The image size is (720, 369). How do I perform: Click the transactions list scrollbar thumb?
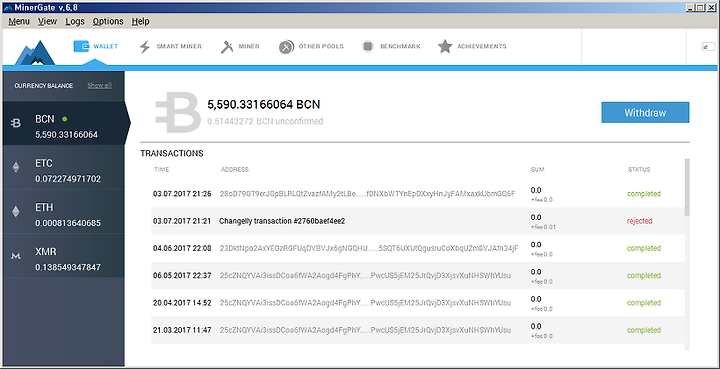687,187
